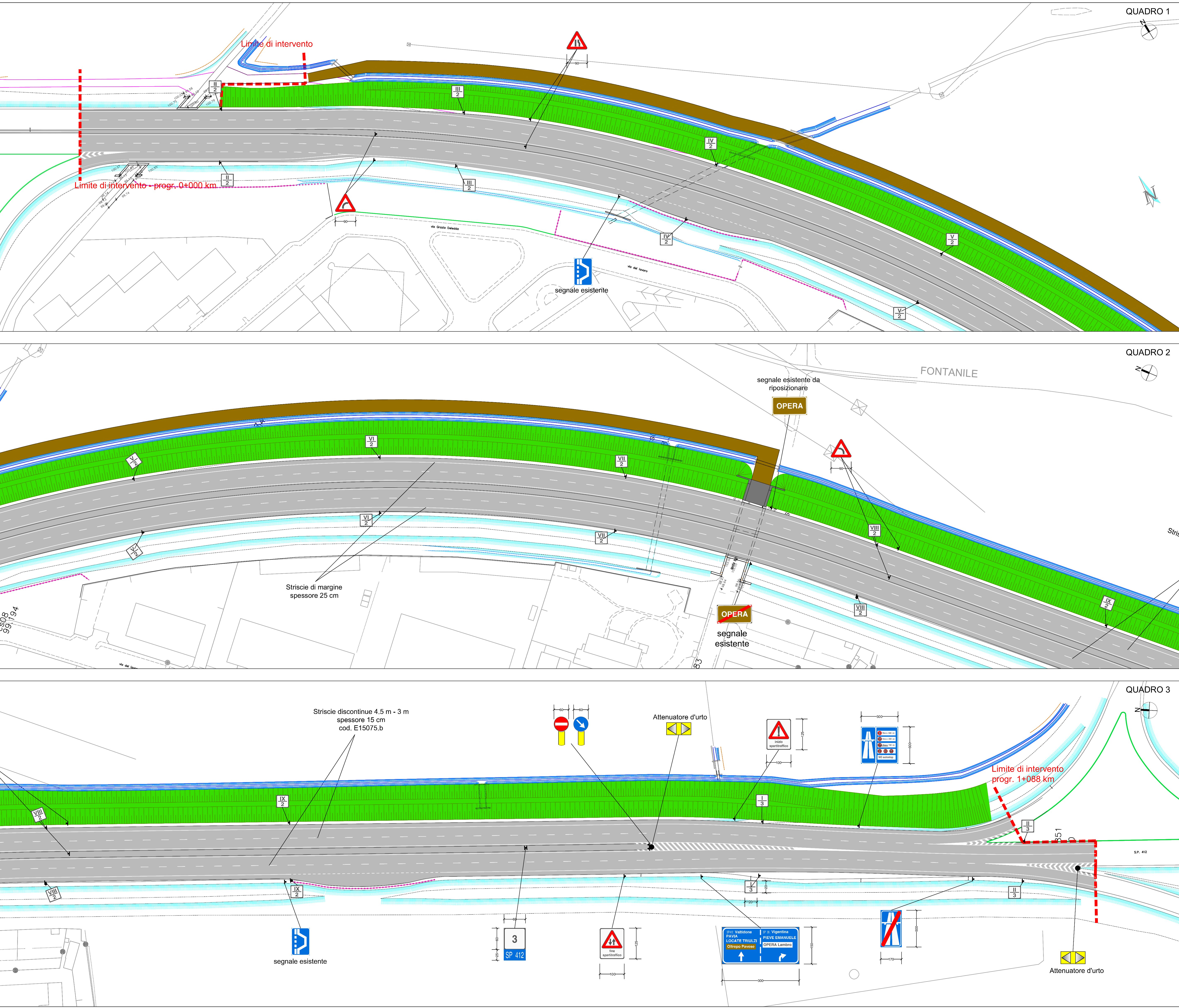Click the fine spartitraffico warning sign
This screenshot has width=1179, height=1008.
point(612,943)
